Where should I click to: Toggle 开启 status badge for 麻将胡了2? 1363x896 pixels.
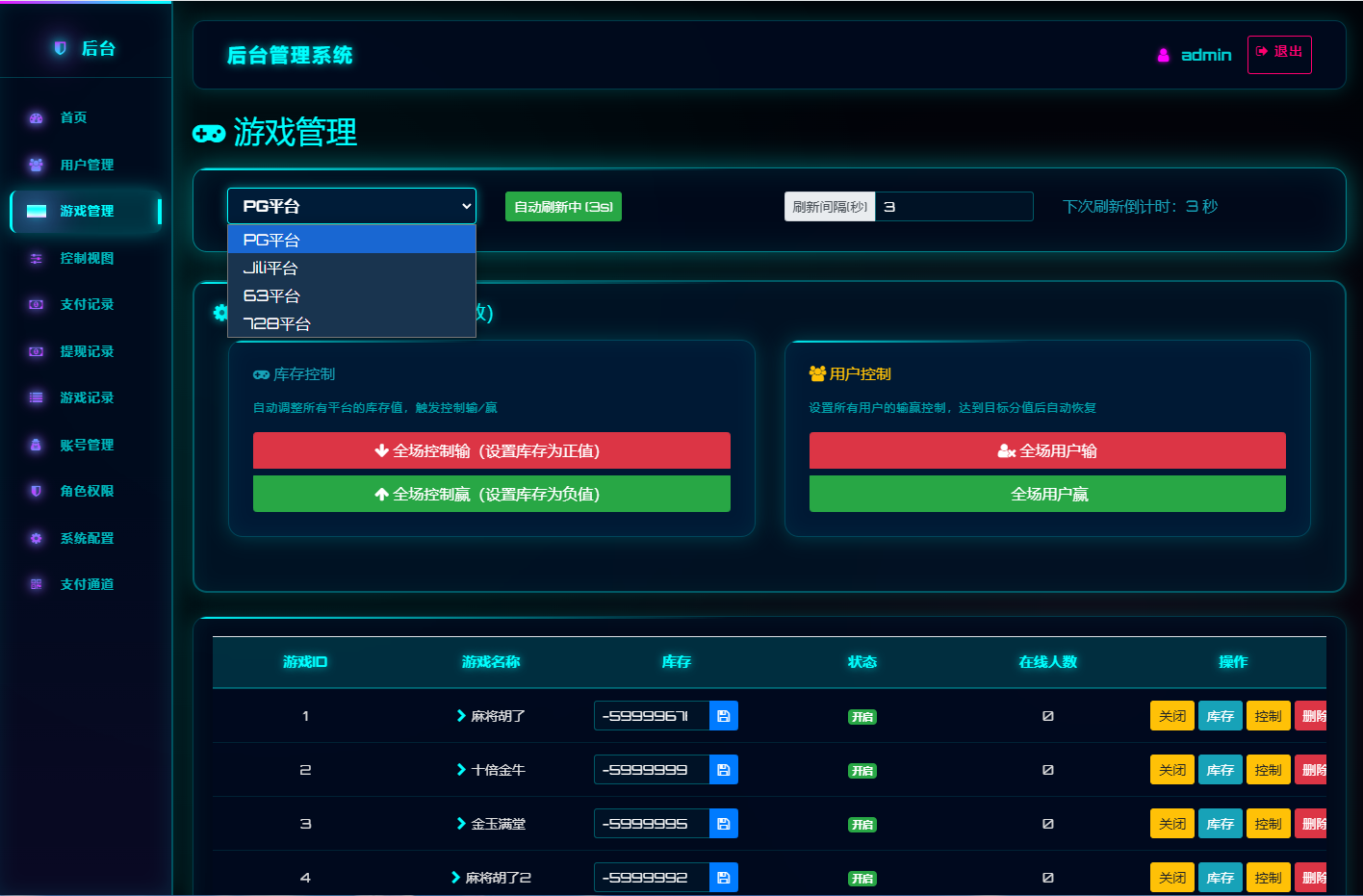coord(862,879)
